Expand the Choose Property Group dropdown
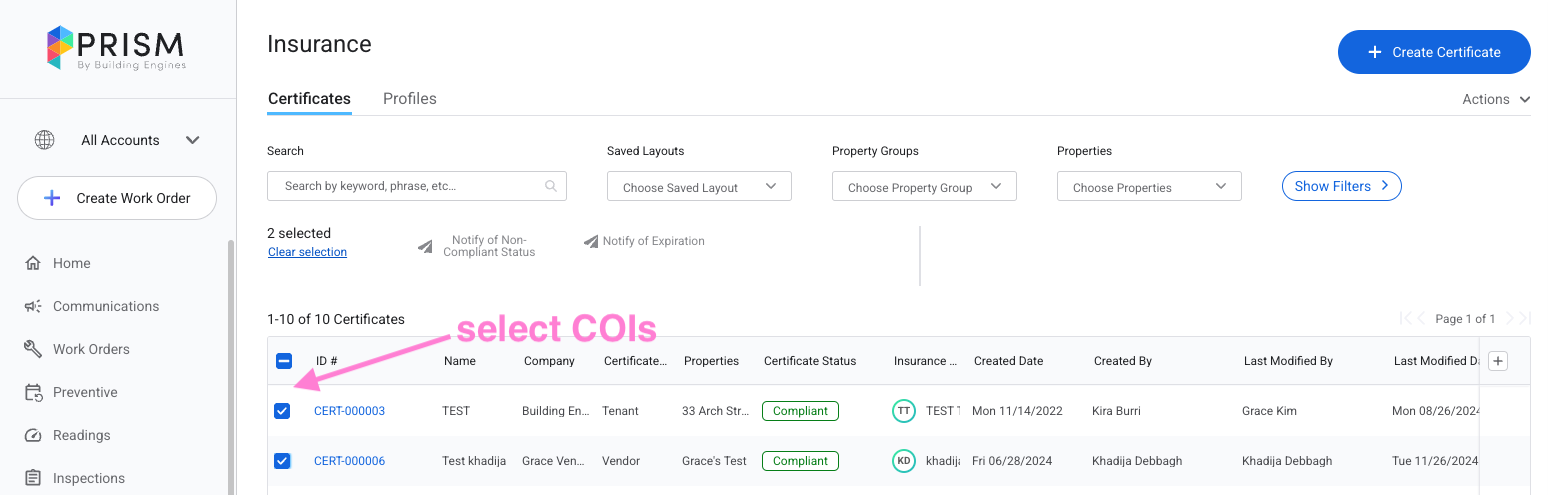This screenshot has width=1549, height=495. tap(924, 187)
